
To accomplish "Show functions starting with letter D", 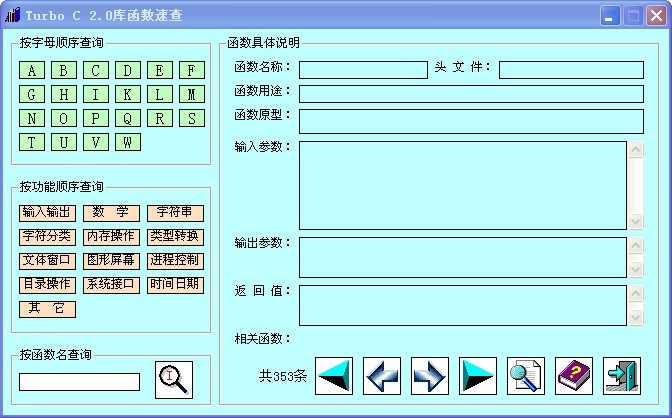I will (128, 70).
